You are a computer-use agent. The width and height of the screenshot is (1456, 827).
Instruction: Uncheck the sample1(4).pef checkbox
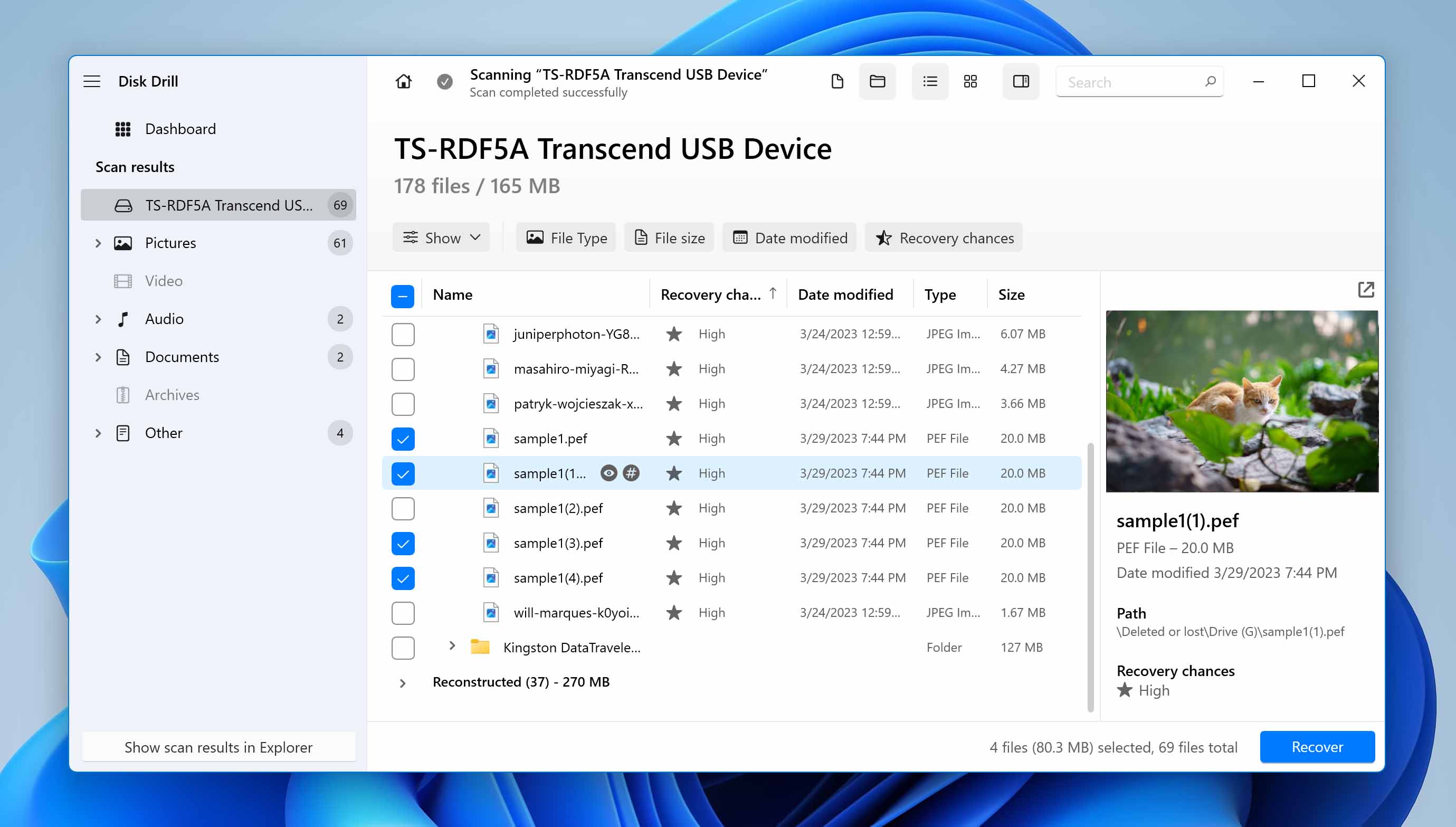pyautogui.click(x=403, y=578)
